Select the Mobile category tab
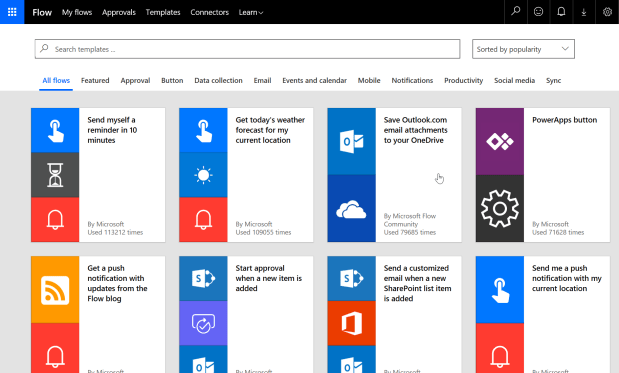619x373 pixels. pos(369,81)
